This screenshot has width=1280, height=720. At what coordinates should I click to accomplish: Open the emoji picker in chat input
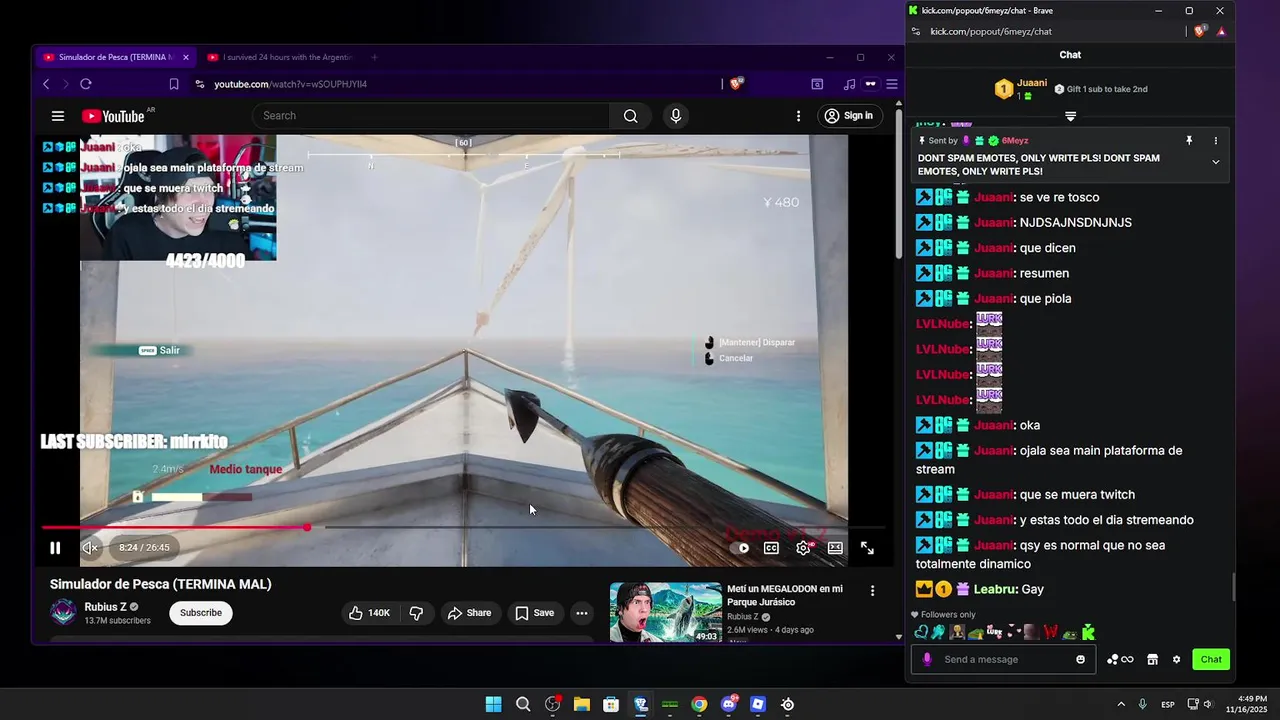point(1081,659)
